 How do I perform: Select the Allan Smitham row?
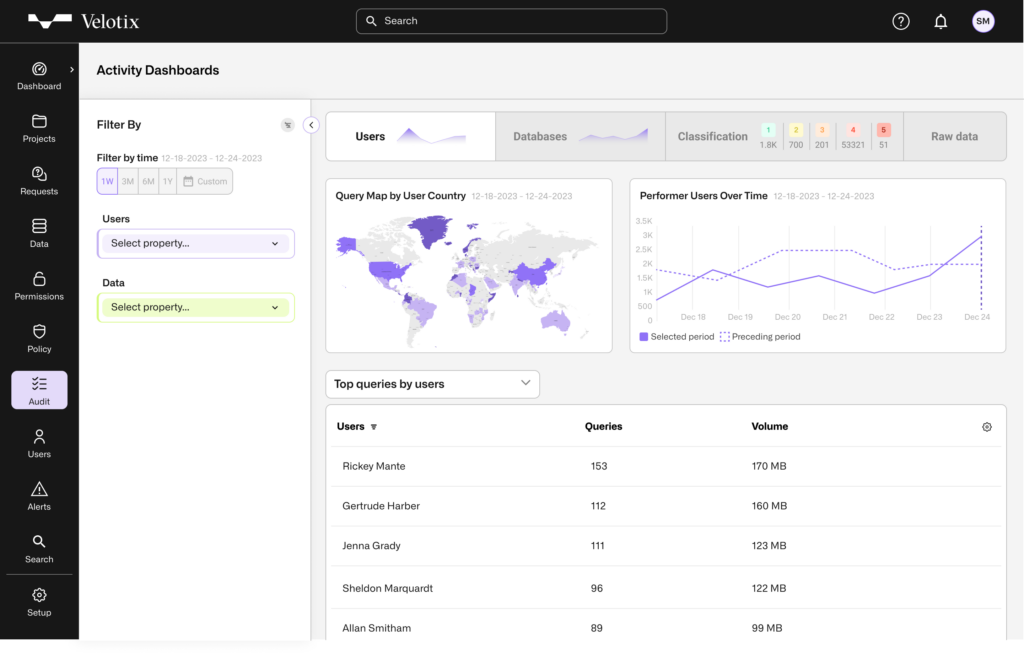[x=665, y=625]
